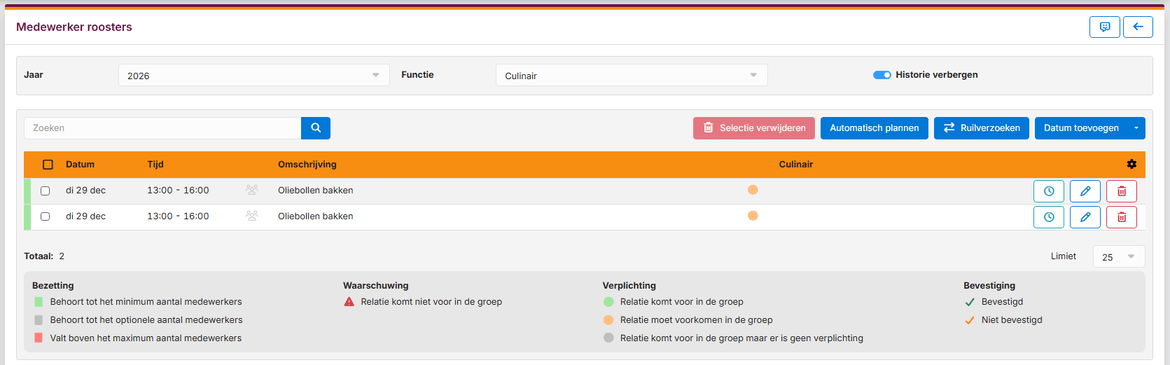1170x365 pixels.
Task: Click orange Culinair dot in first row
Action: 753,190
